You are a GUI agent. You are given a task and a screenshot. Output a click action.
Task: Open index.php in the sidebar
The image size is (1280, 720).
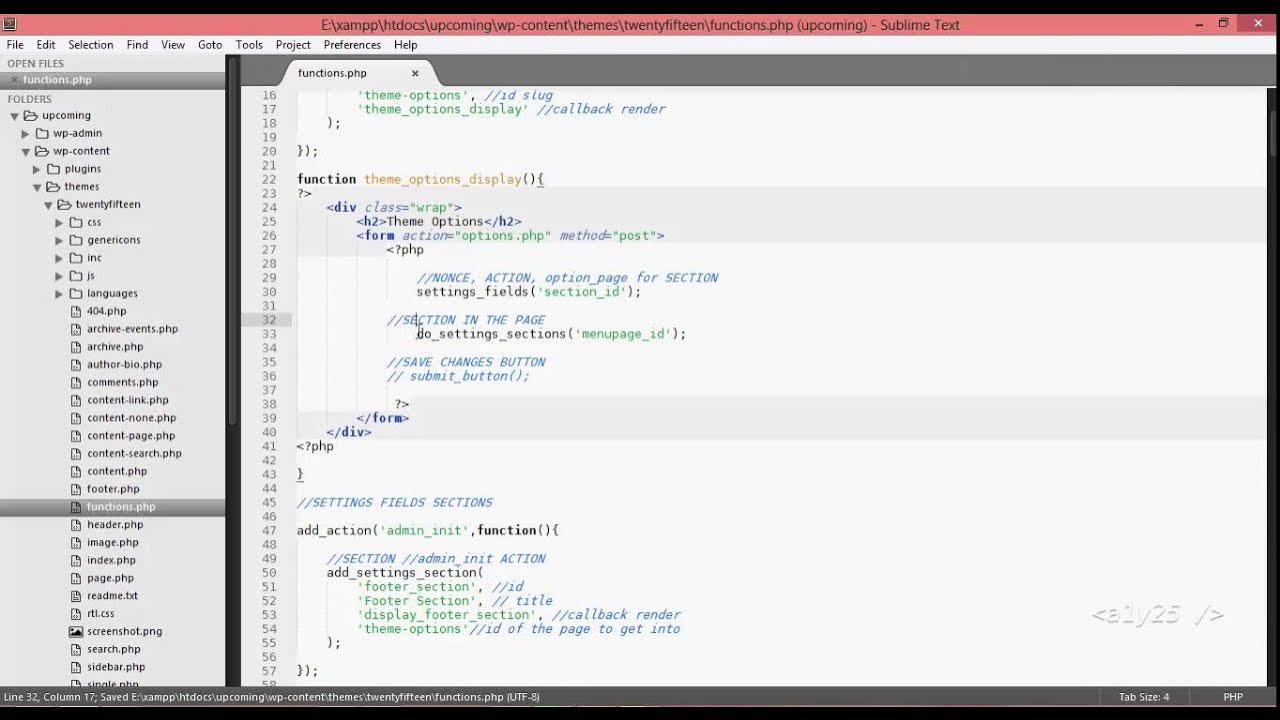[111, 561]
